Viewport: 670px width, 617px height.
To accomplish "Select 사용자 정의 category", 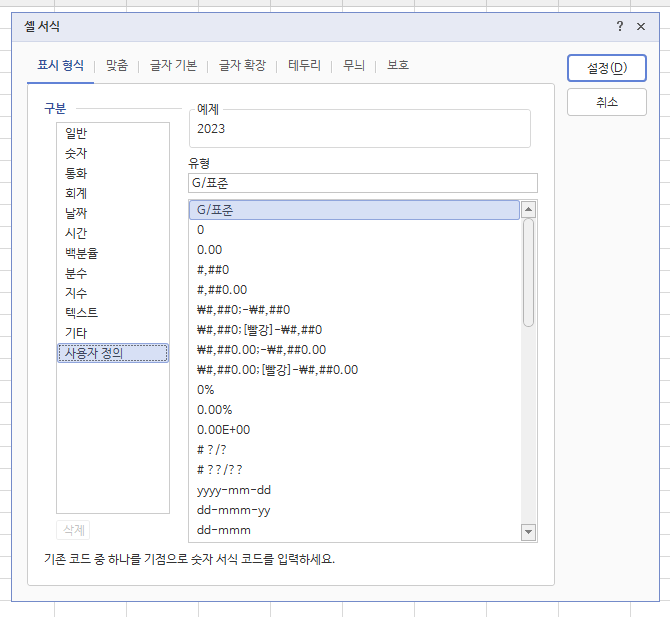I will (113, 353).
